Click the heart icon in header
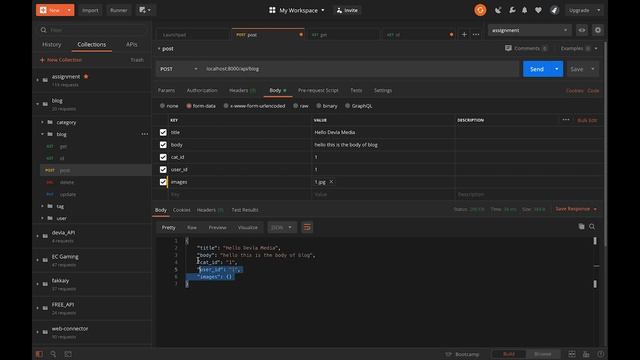Screen dimensions: 640x360 coord(538,10)
